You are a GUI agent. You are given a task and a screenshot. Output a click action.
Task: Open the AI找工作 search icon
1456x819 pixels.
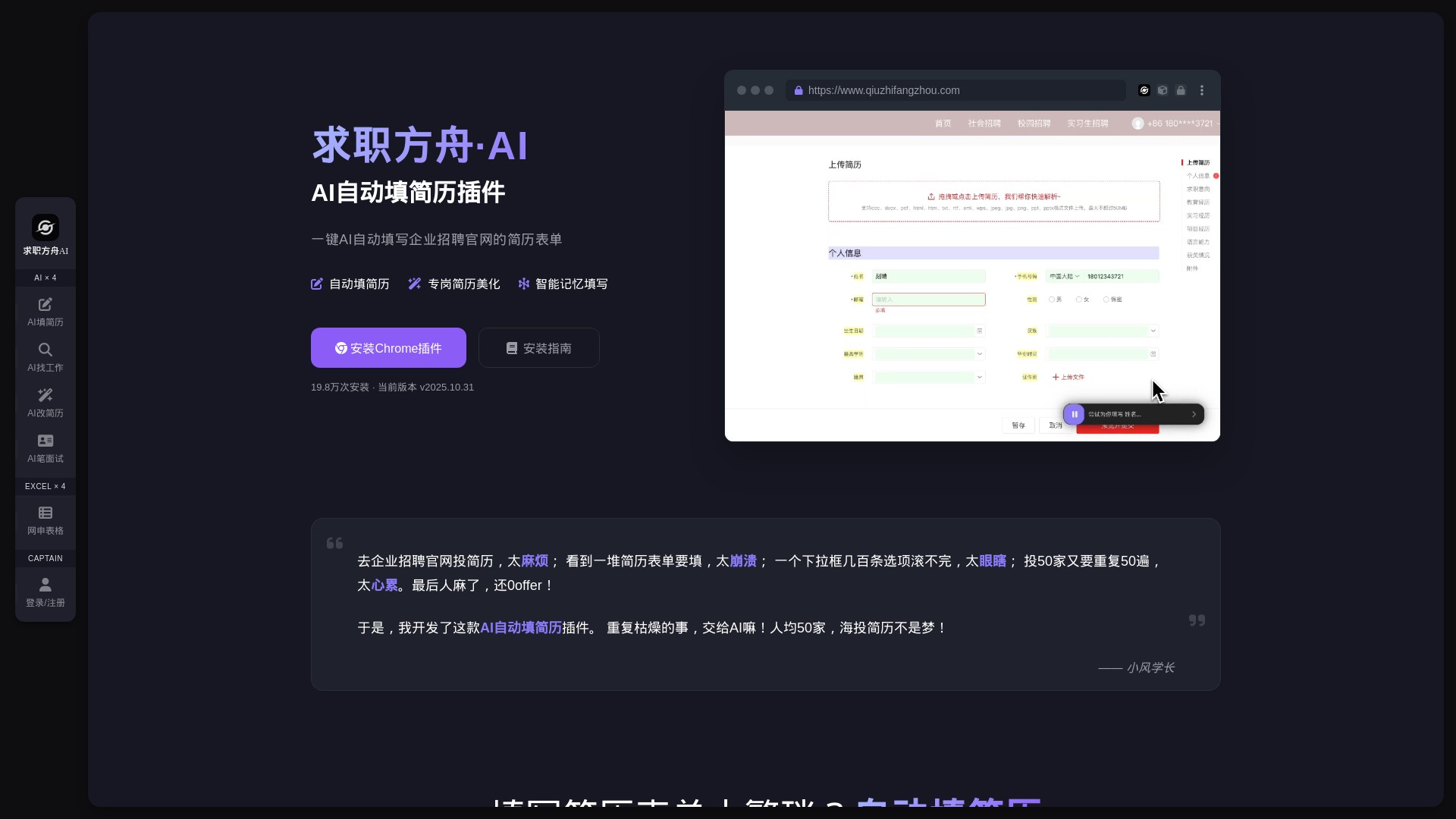click(45, 357)
